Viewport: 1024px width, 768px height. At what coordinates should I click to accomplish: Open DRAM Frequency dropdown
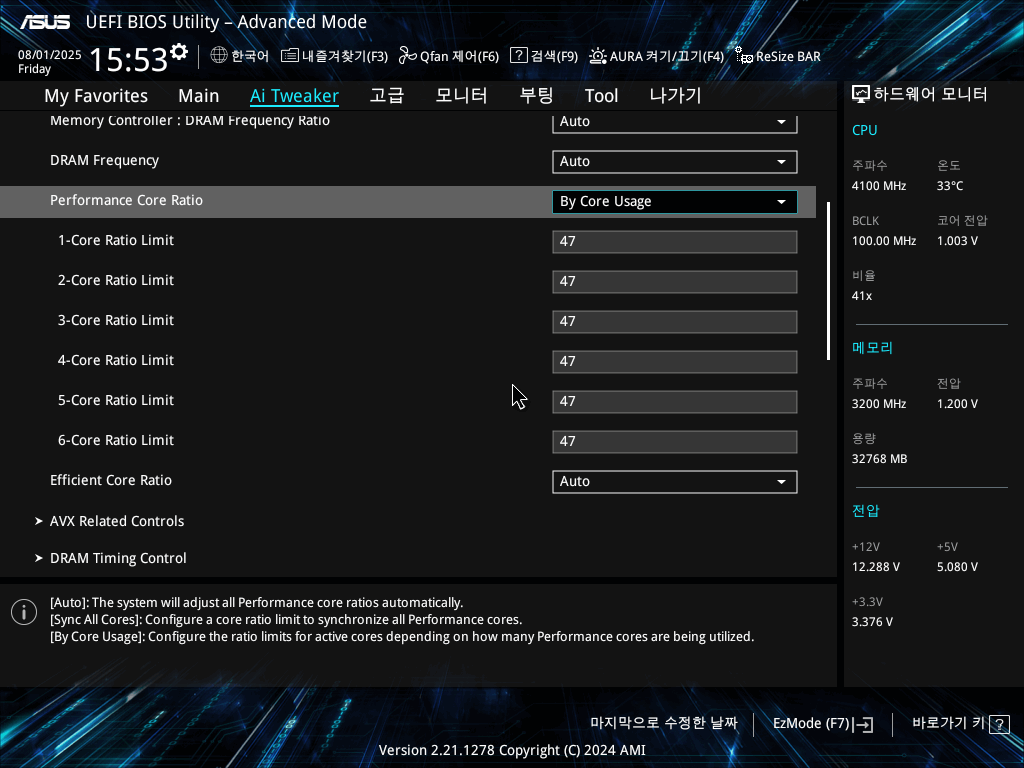coord(675,162)
